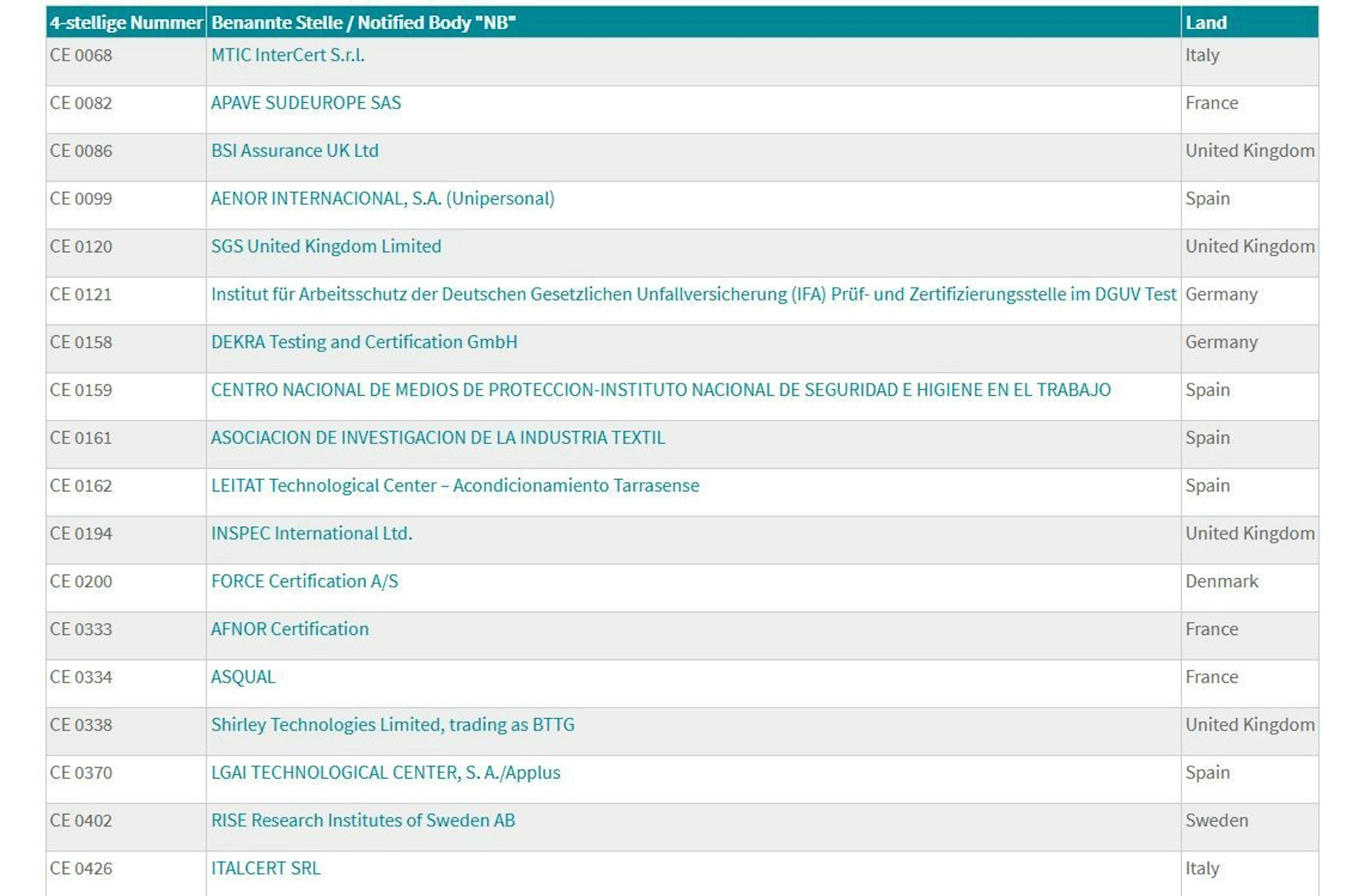Select AENOR INTERNACIONAL, S.A. (Unipersonal) link
The height and width of the screenshot is (896, 1371).
coord(382,199)
